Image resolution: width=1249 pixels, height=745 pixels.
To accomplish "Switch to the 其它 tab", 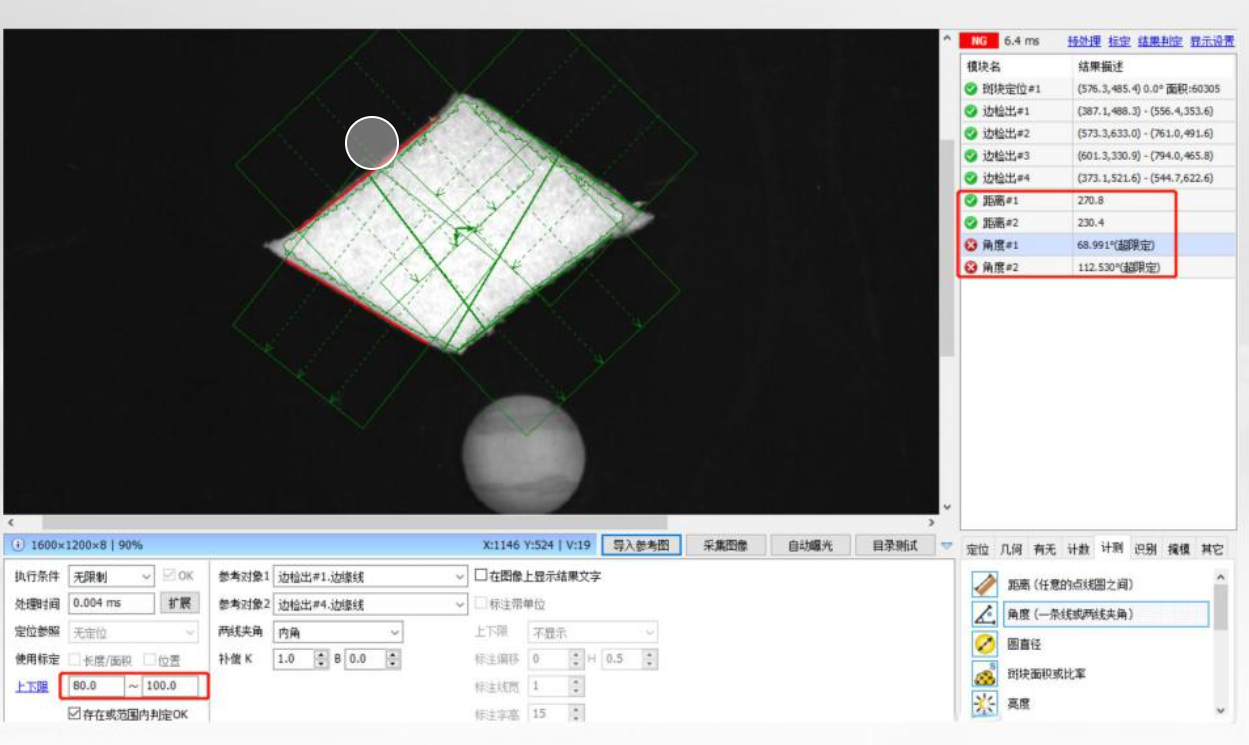I will [1212, 549].
